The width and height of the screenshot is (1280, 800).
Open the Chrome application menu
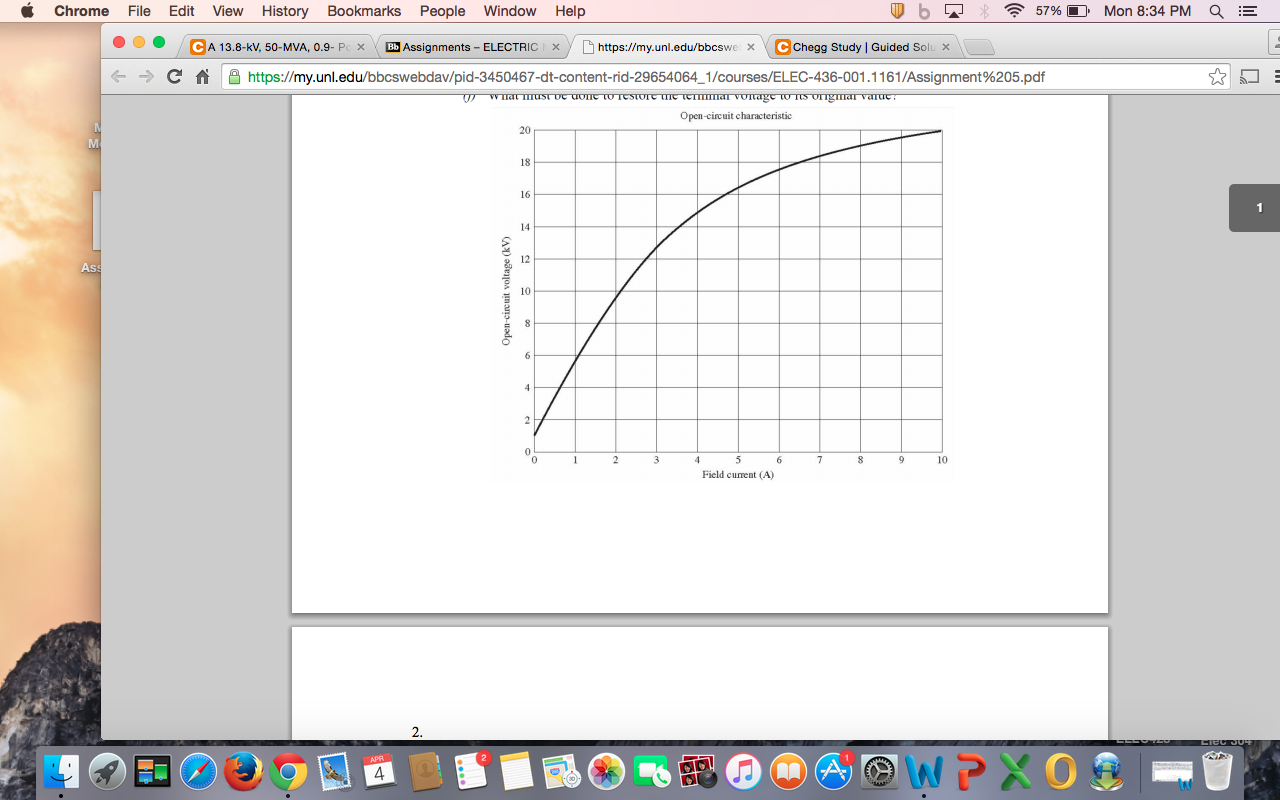pos(82,11)
